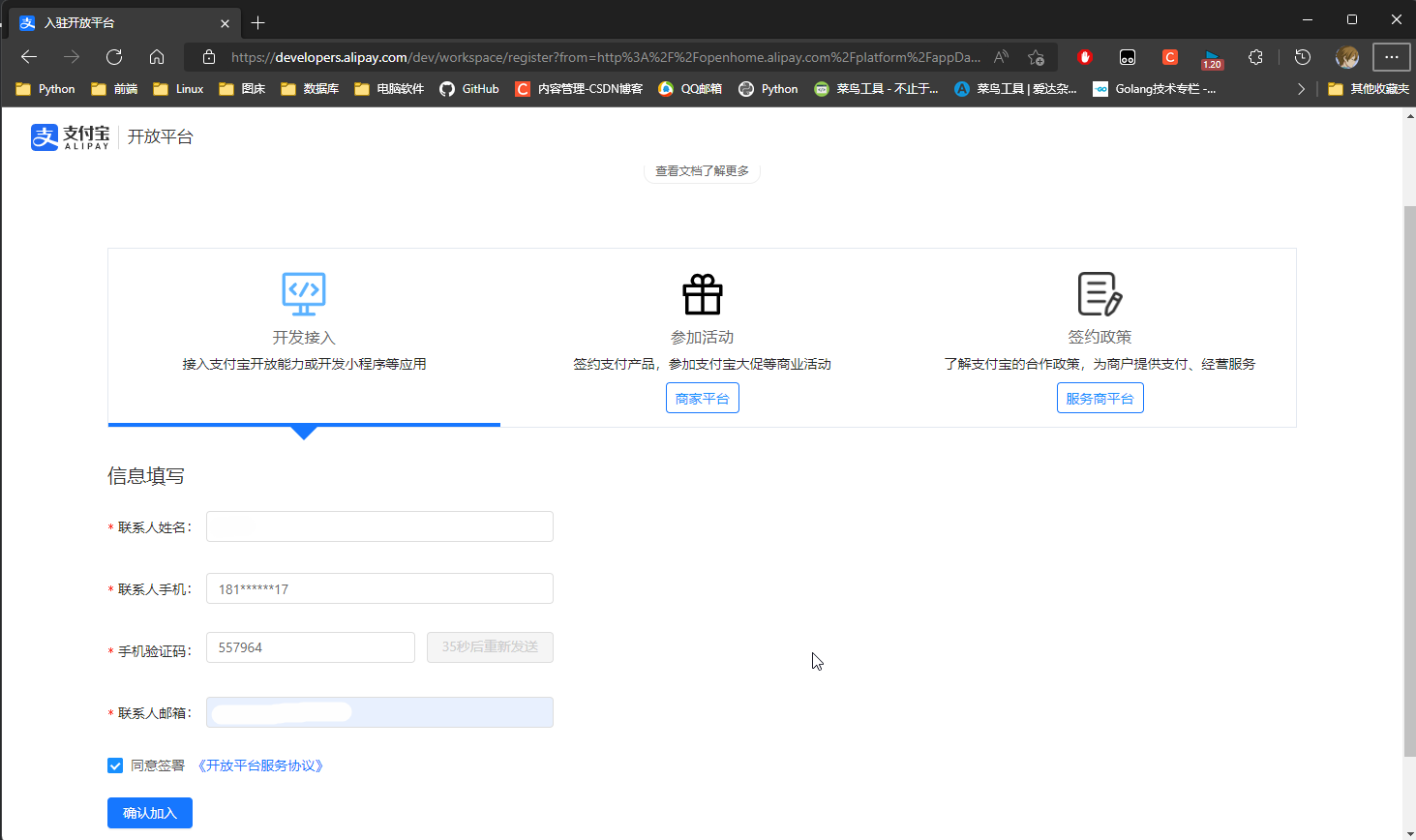Screen dimensions: 1416x840
Task: Open the 前端 bookmark folder
Action: point(114,89)
